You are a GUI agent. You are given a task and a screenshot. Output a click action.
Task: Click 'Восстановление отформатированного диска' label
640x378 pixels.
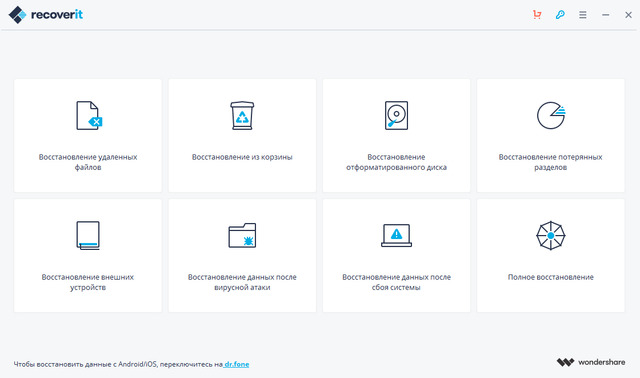coord(396,162)
